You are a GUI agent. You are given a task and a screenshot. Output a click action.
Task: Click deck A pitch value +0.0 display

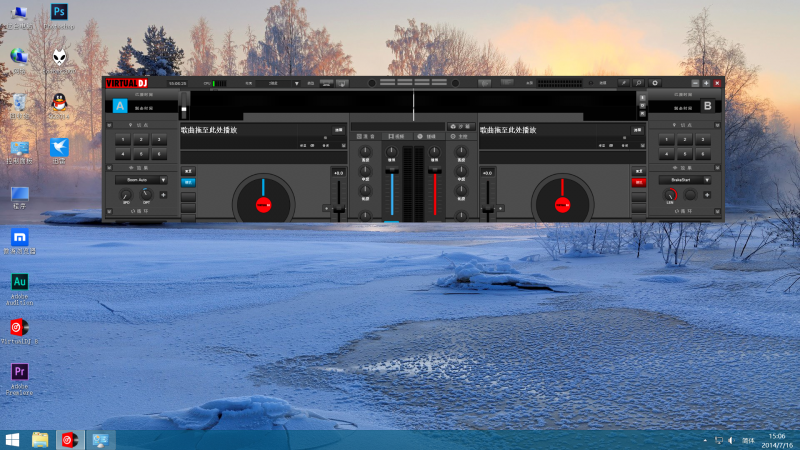[x=338, y=173]
